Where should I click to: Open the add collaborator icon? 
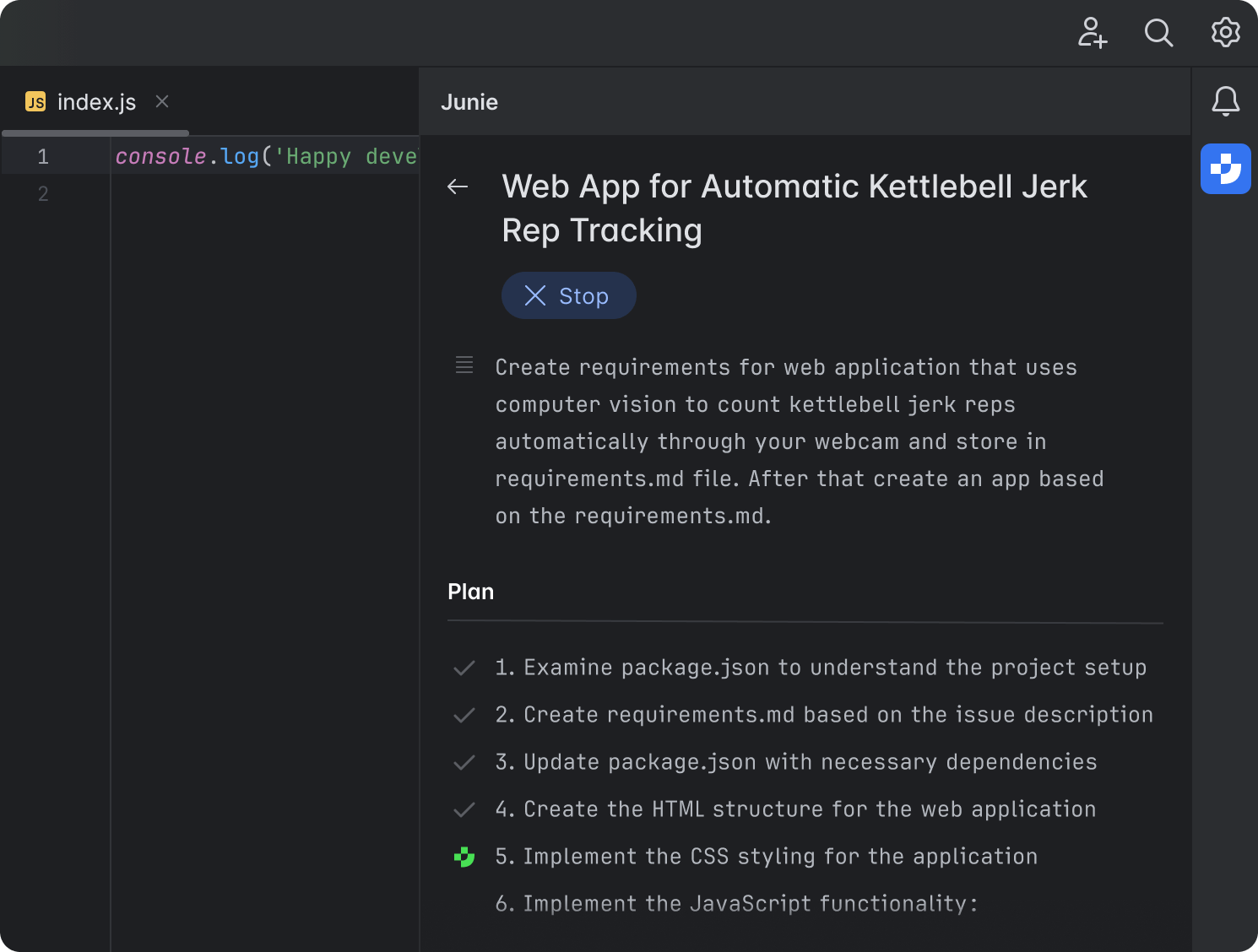tap(1092, 33)
